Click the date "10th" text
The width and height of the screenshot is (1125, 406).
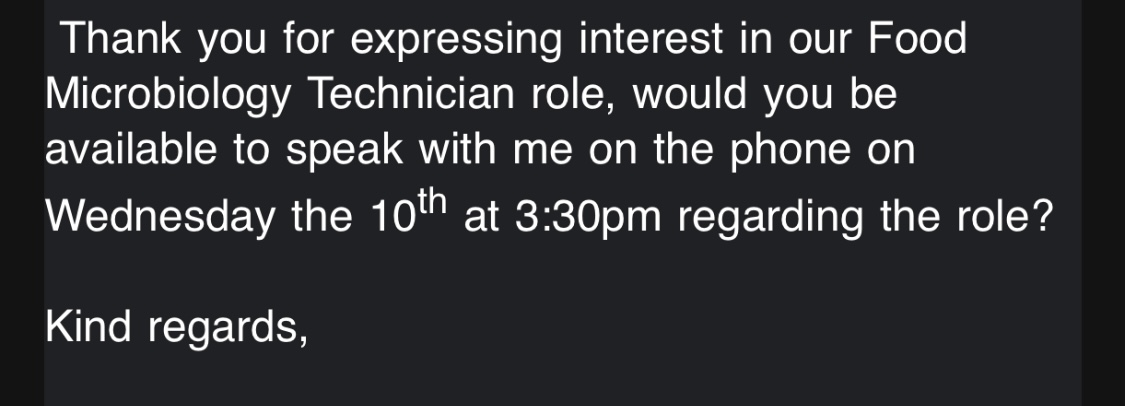407,213
